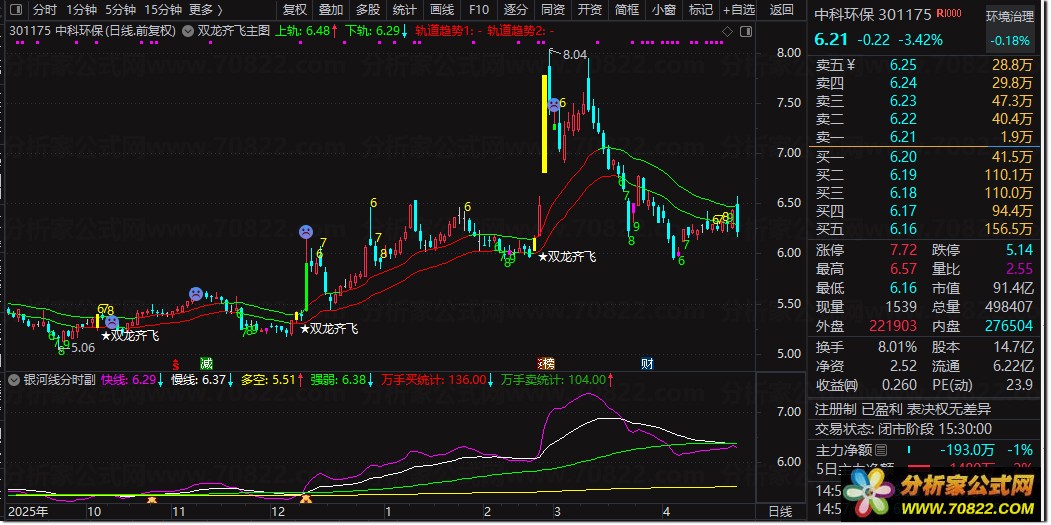The width and height of the screenshot is (1051, 525).
Task: Switch to the 分时 intraday tab
Action: tap(45, 10)
